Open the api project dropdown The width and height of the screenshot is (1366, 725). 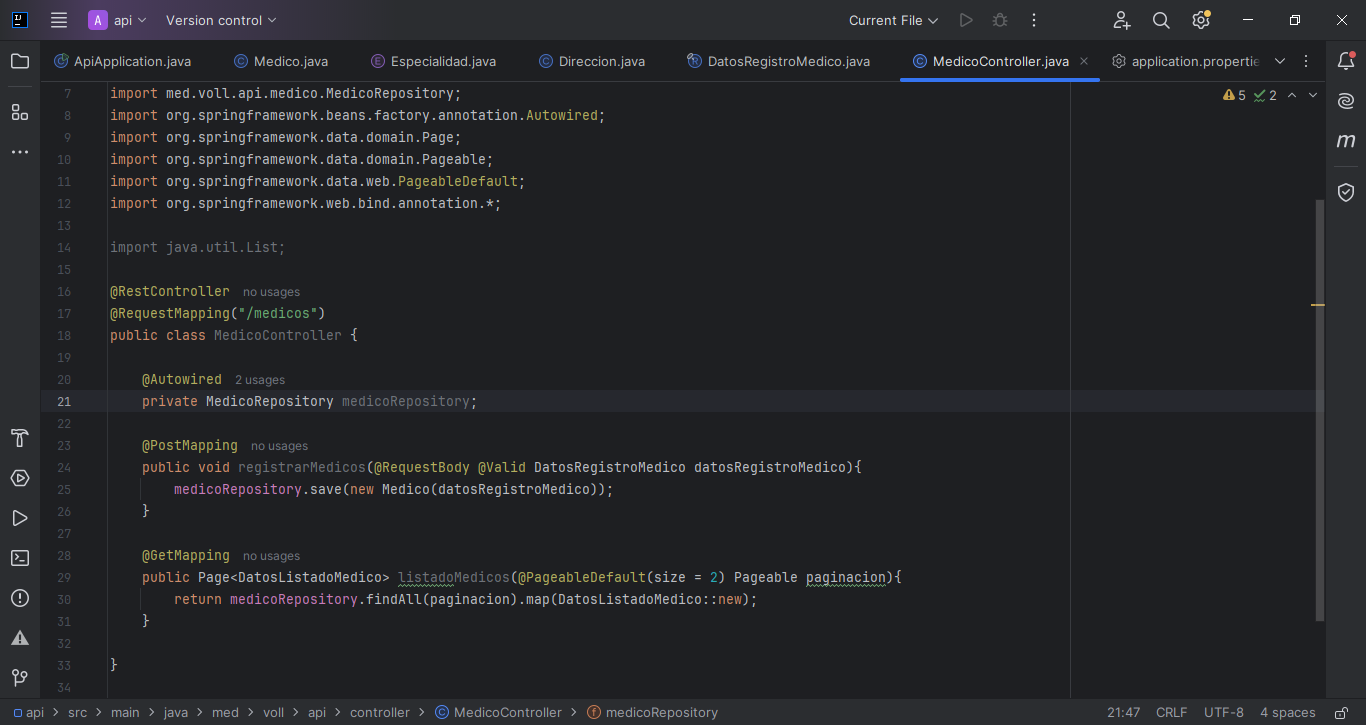pyautogui.click(x=118, y=20)
